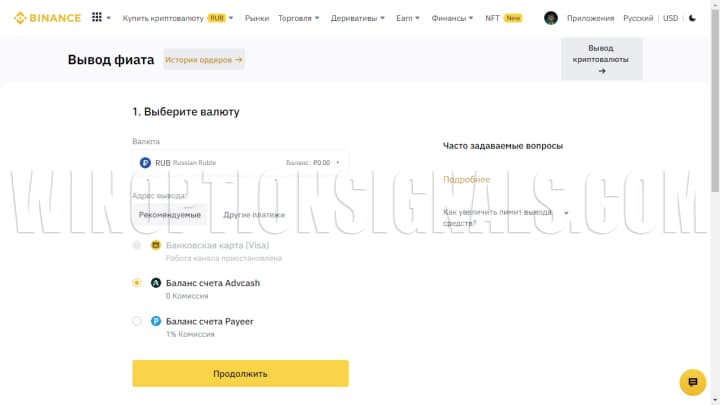720x405 pixels.
Task: Switch to Другие платежи tab
Action: [254, 214]
